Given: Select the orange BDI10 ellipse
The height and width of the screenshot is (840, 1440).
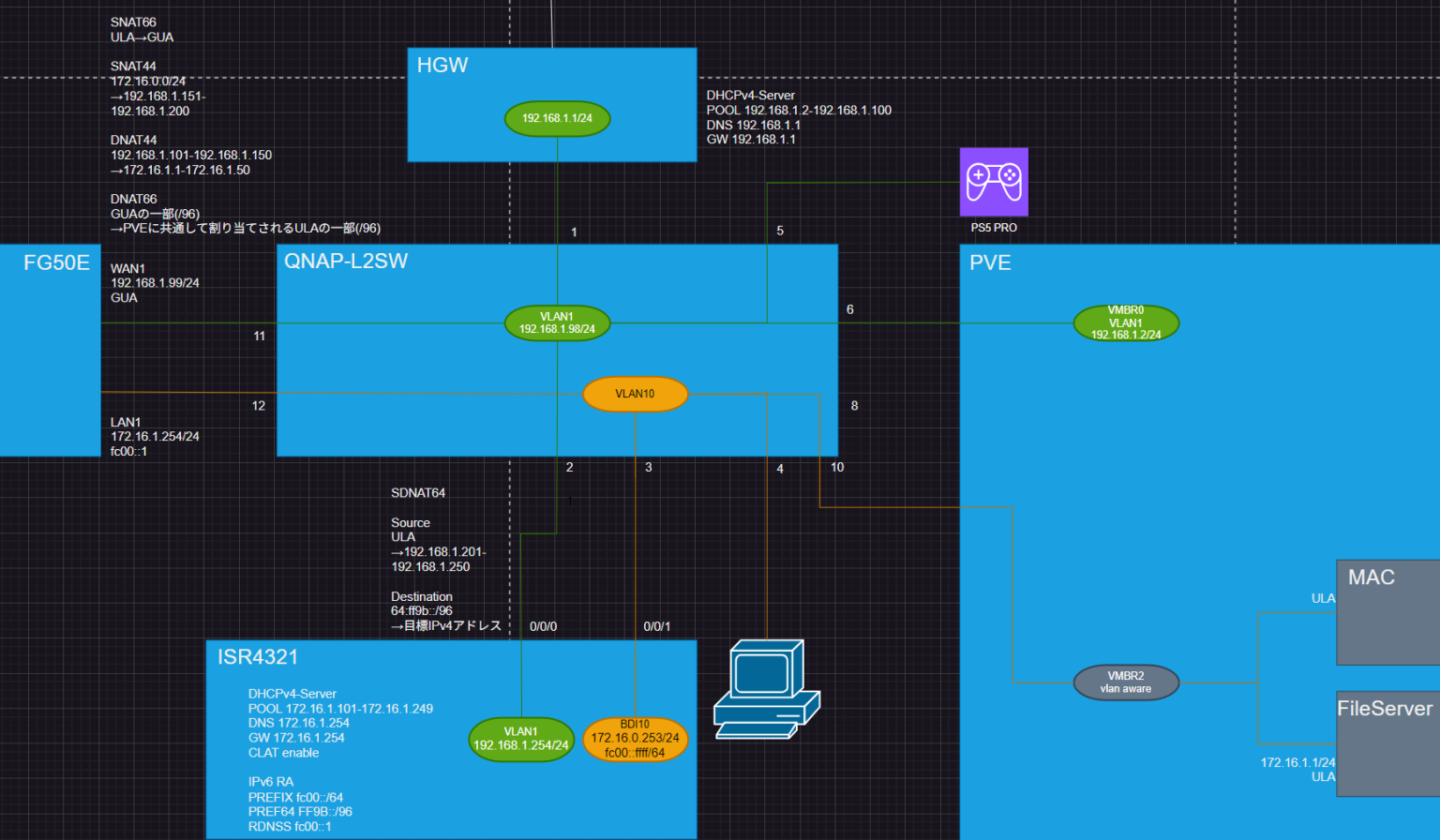Looking at the screenshot, I should (635, 739).
